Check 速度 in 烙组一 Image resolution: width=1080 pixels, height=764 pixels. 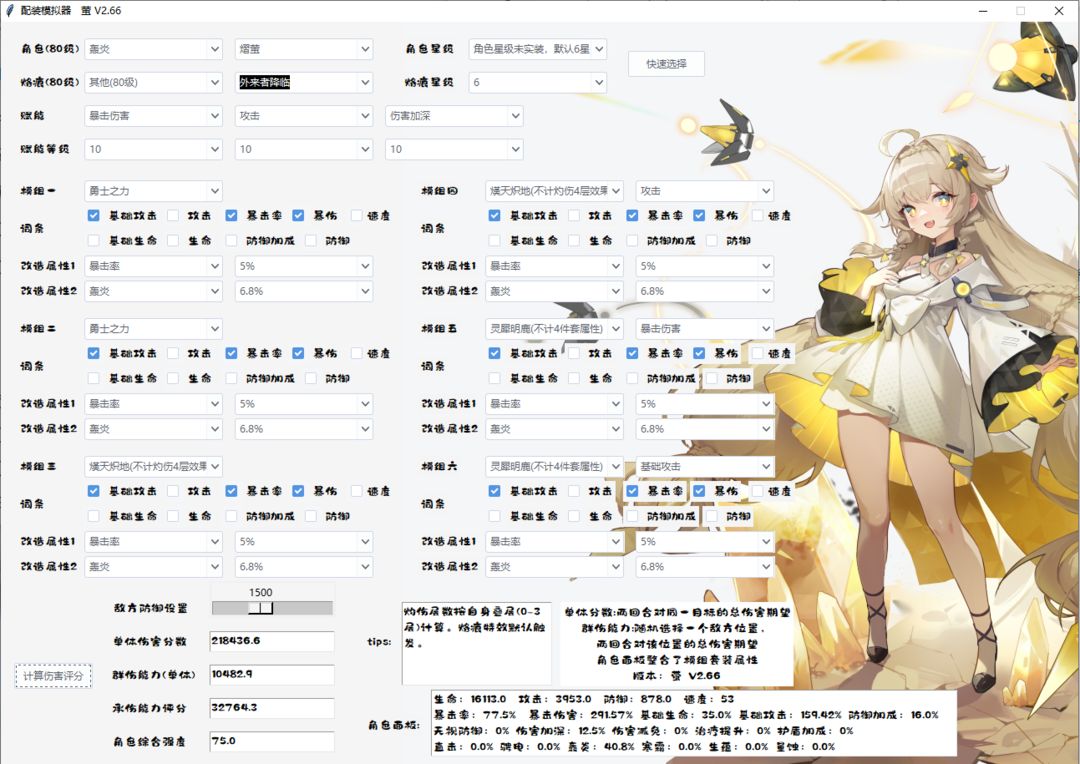pyautogui.click(x=356, y=216)
